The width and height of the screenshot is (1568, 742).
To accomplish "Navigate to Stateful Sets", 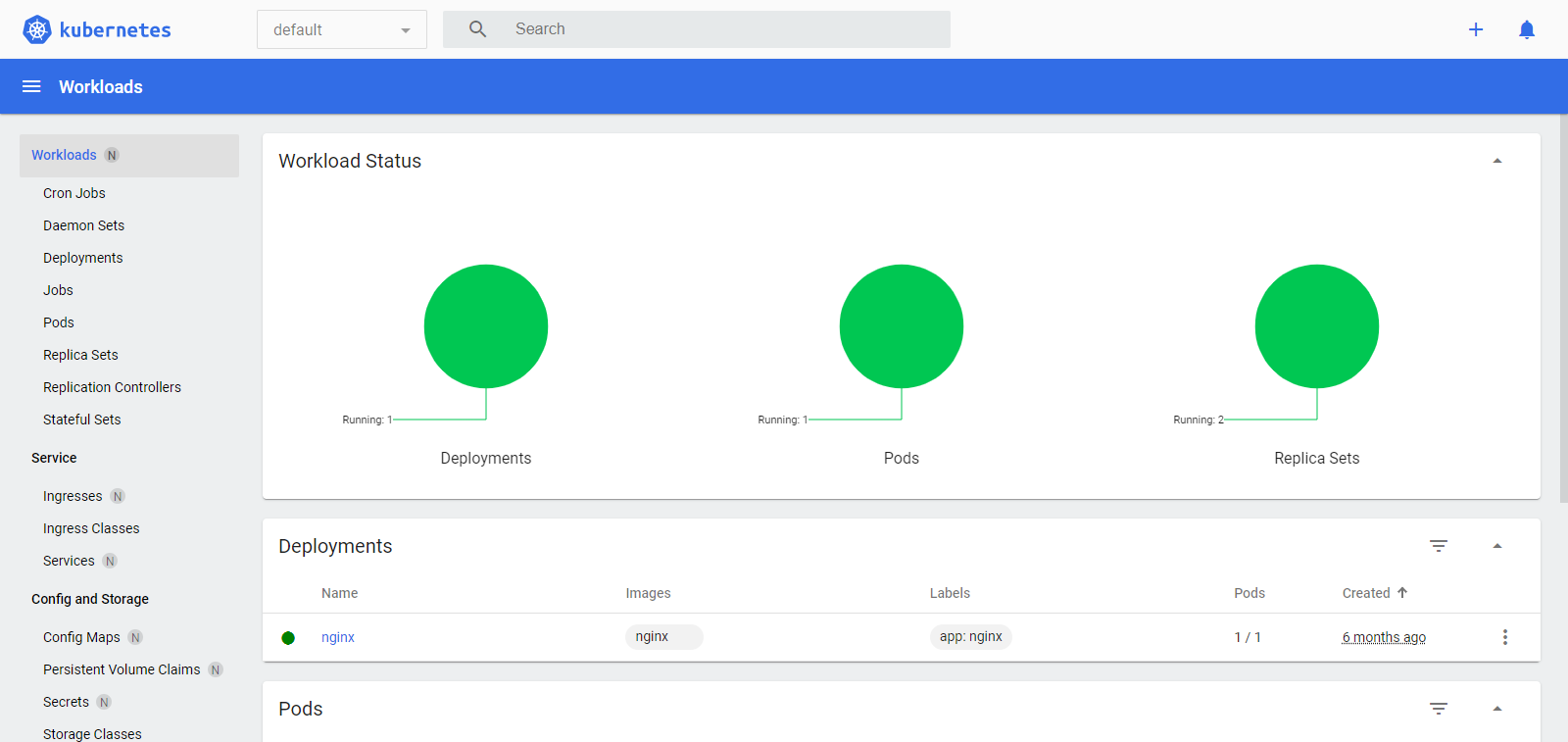I will 82,420.
